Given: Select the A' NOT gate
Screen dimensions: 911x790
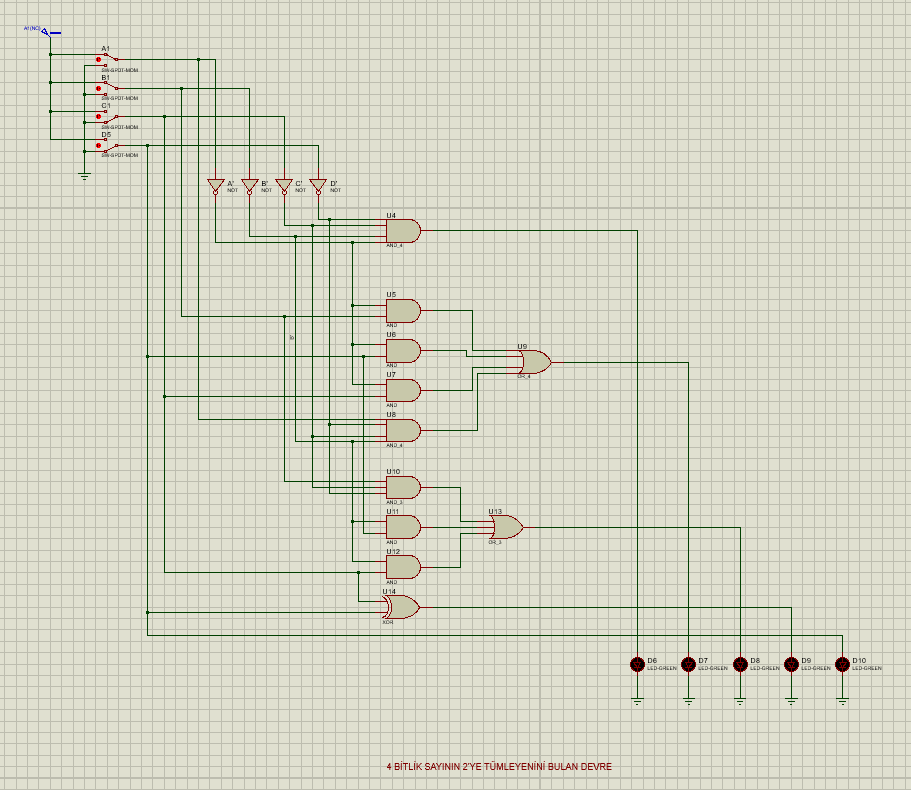Looking at the screenshot, I should point(216,186).
